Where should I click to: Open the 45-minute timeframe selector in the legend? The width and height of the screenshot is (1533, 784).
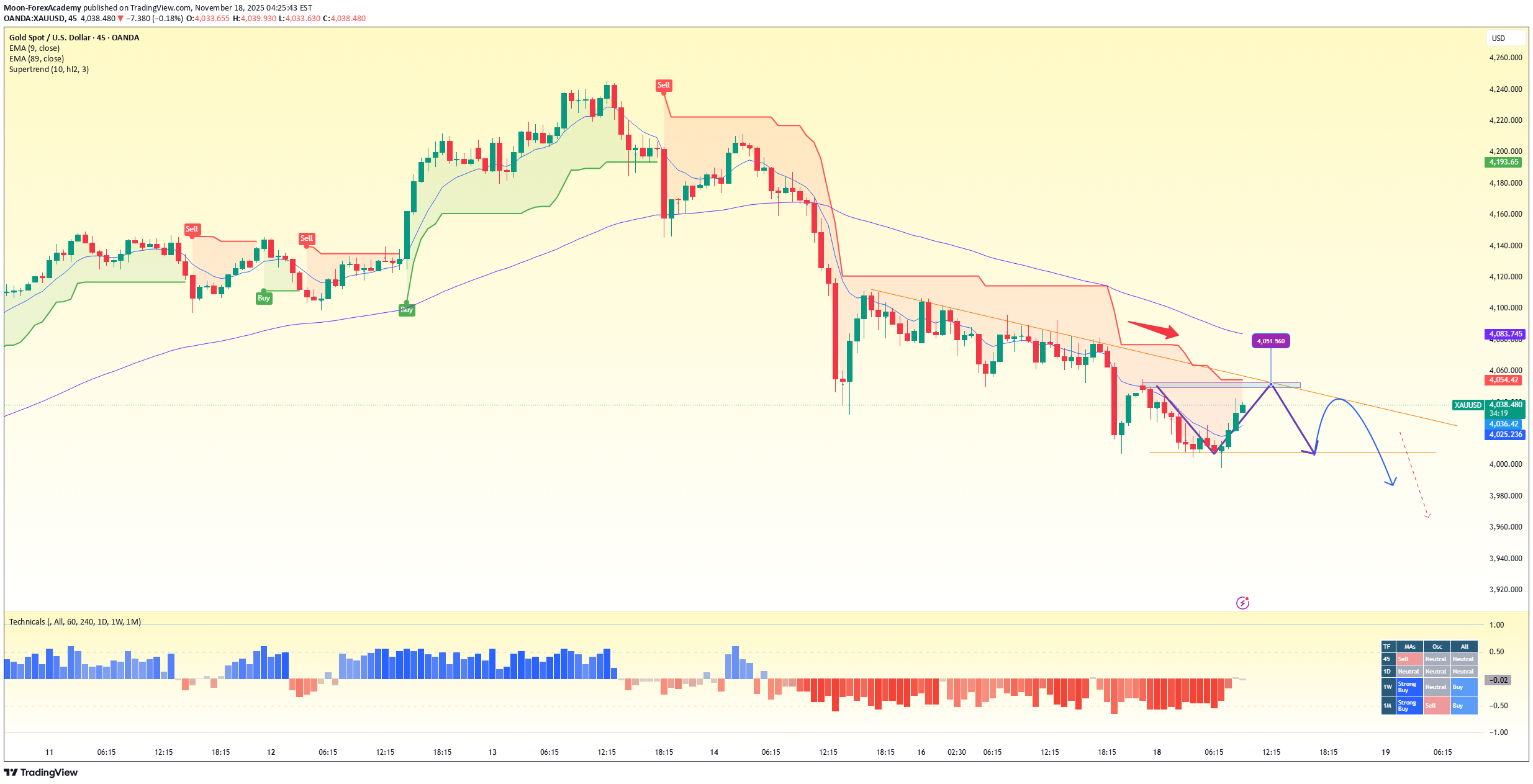101,37
